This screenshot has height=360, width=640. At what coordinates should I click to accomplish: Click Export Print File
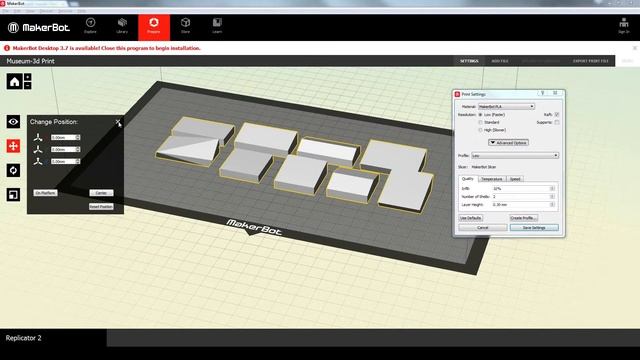[591, 61]
